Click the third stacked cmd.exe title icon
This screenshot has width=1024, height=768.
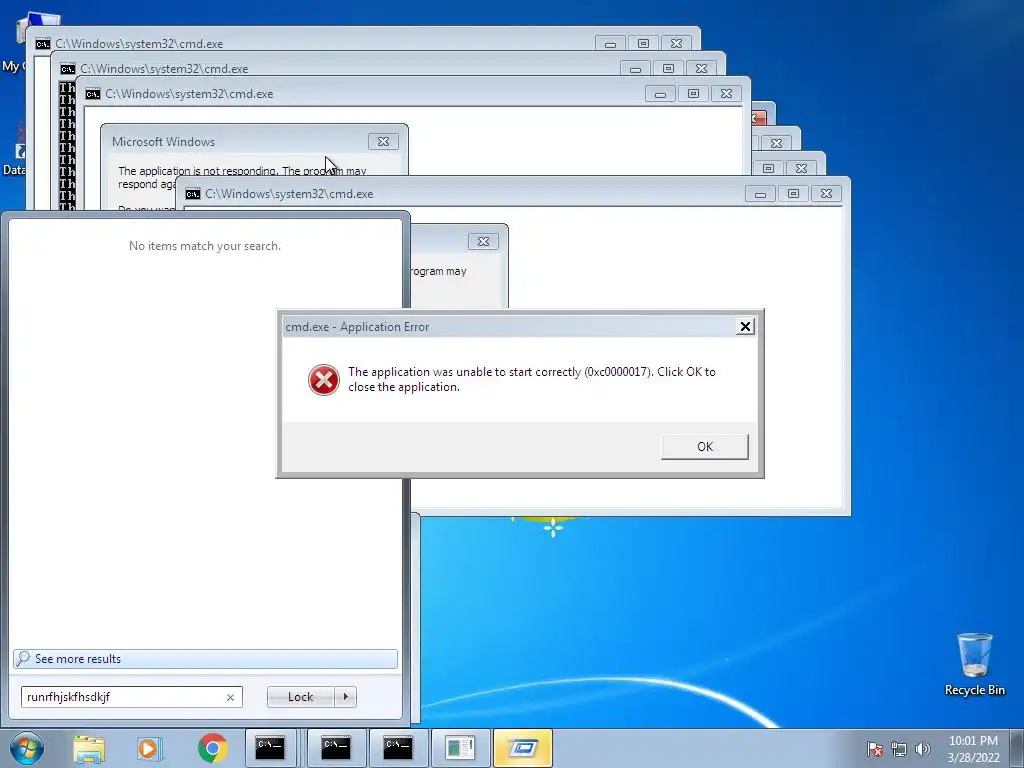point(93,94)
